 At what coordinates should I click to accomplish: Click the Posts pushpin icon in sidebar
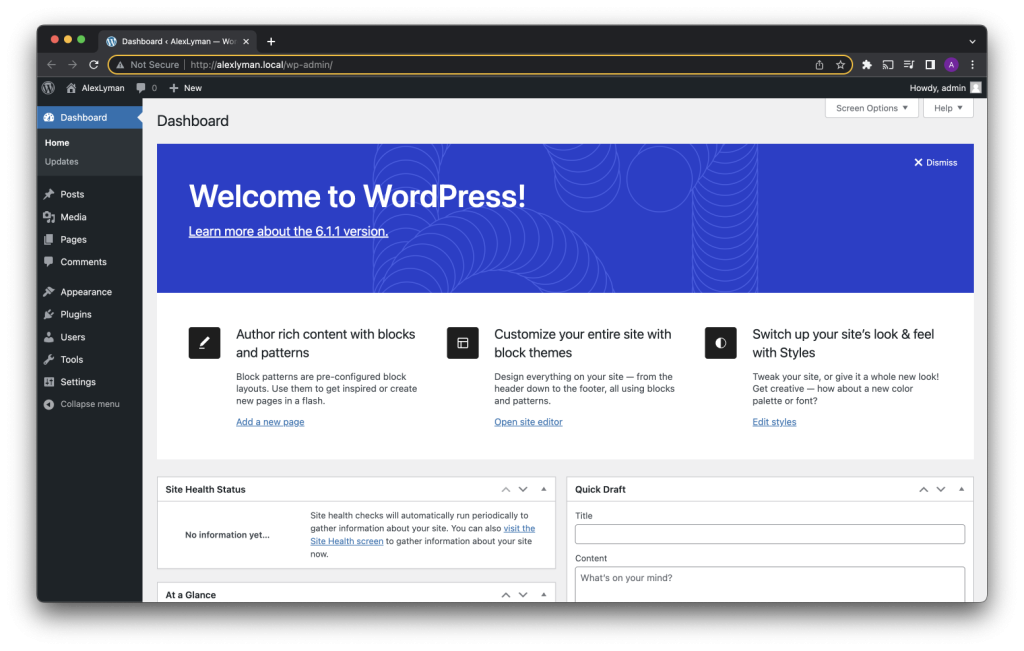coord(49,194)
